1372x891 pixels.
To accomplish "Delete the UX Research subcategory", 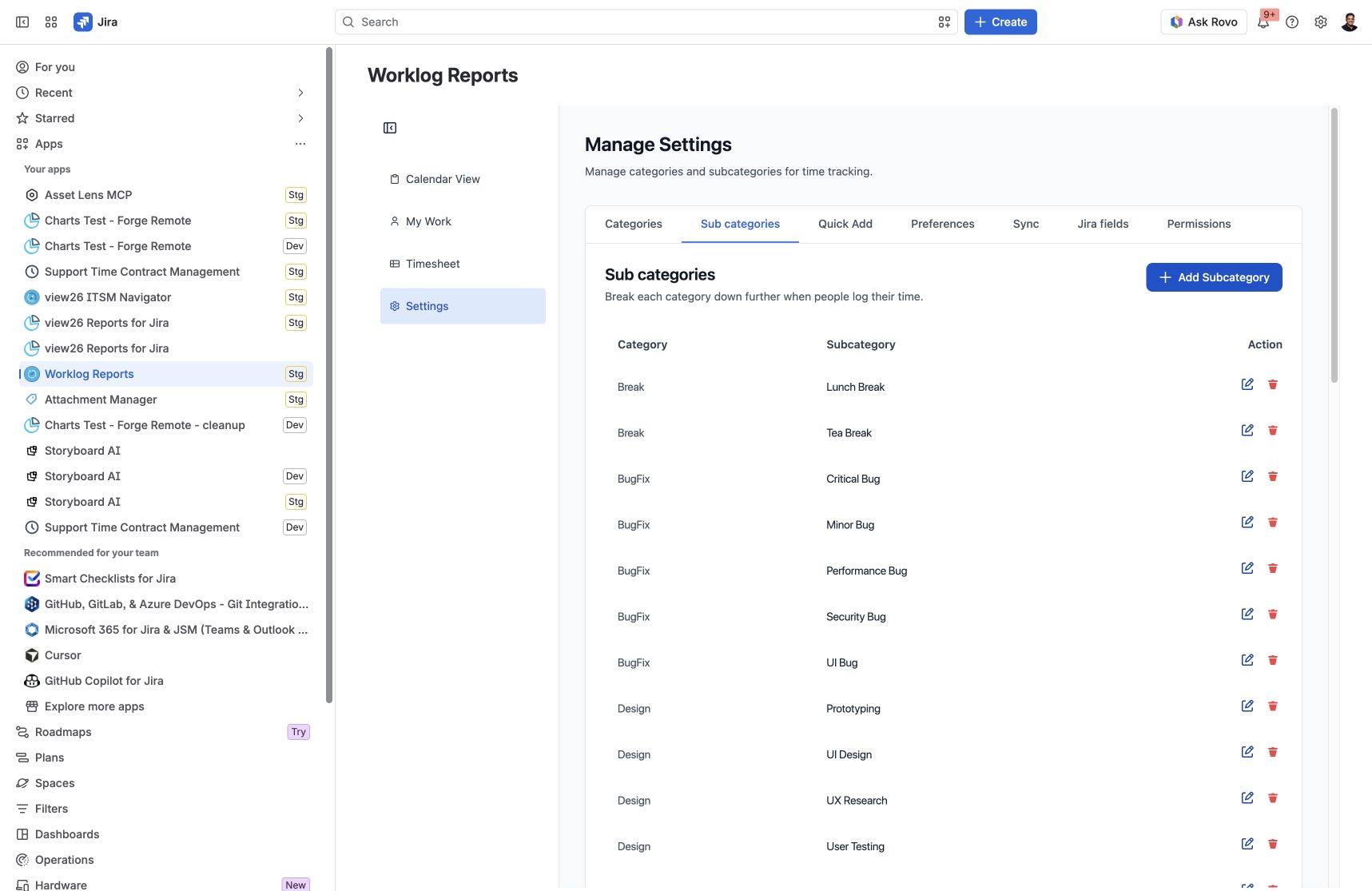I will tap(1273, 798).
